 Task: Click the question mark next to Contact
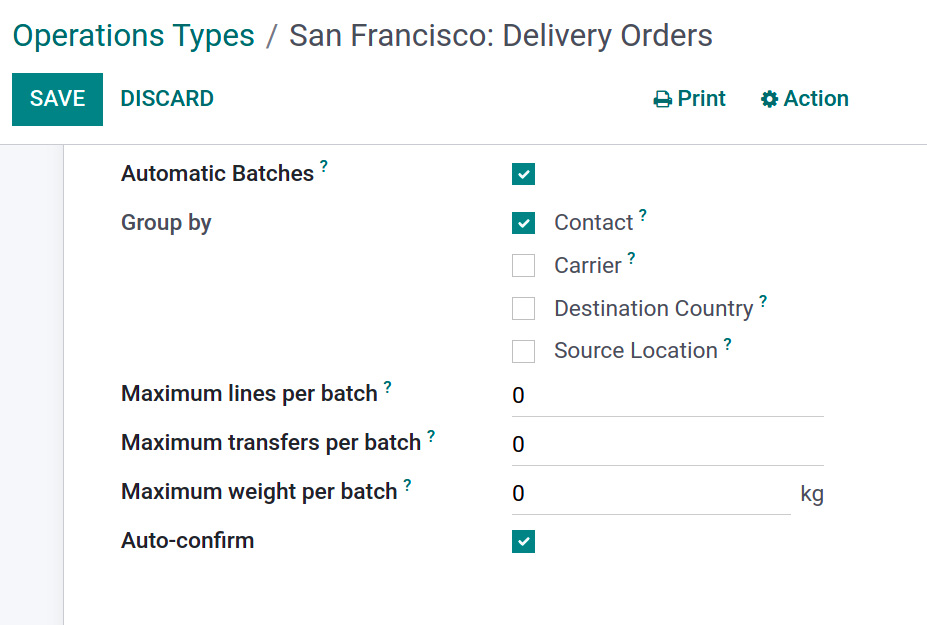pos(643,215)
